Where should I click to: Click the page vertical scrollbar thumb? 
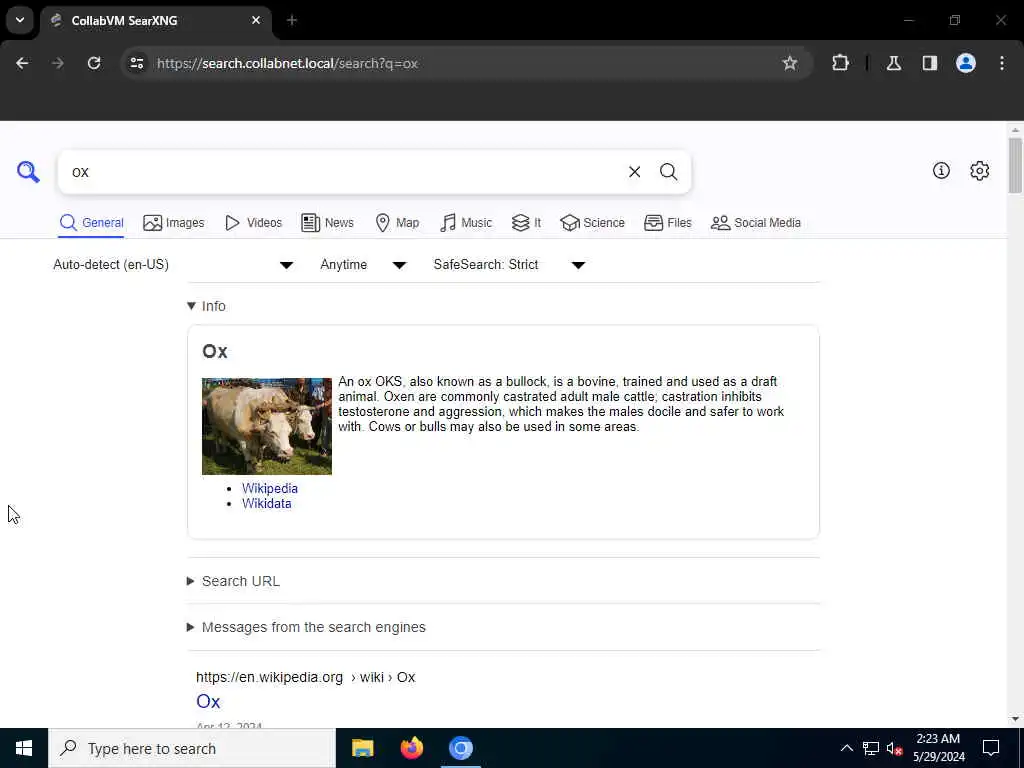1014,165
